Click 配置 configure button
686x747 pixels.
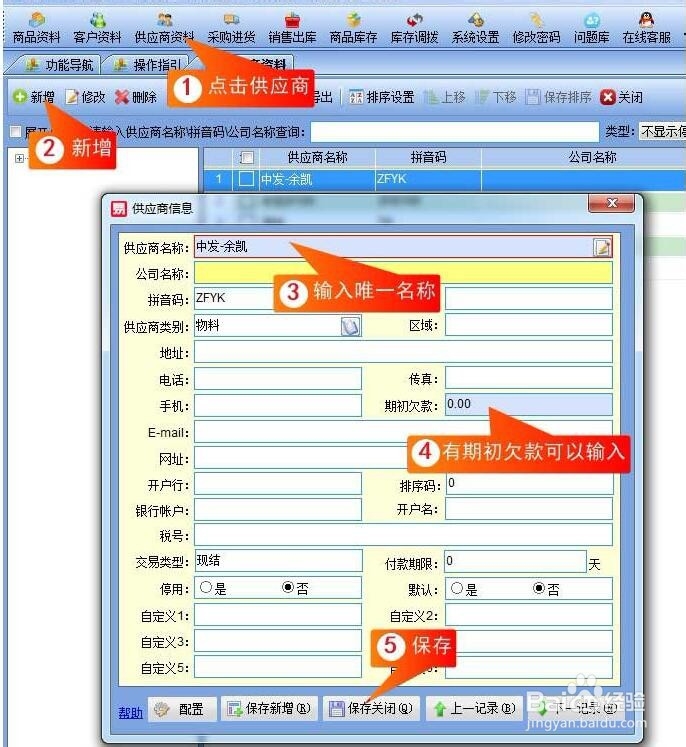(x=182, y=709)
